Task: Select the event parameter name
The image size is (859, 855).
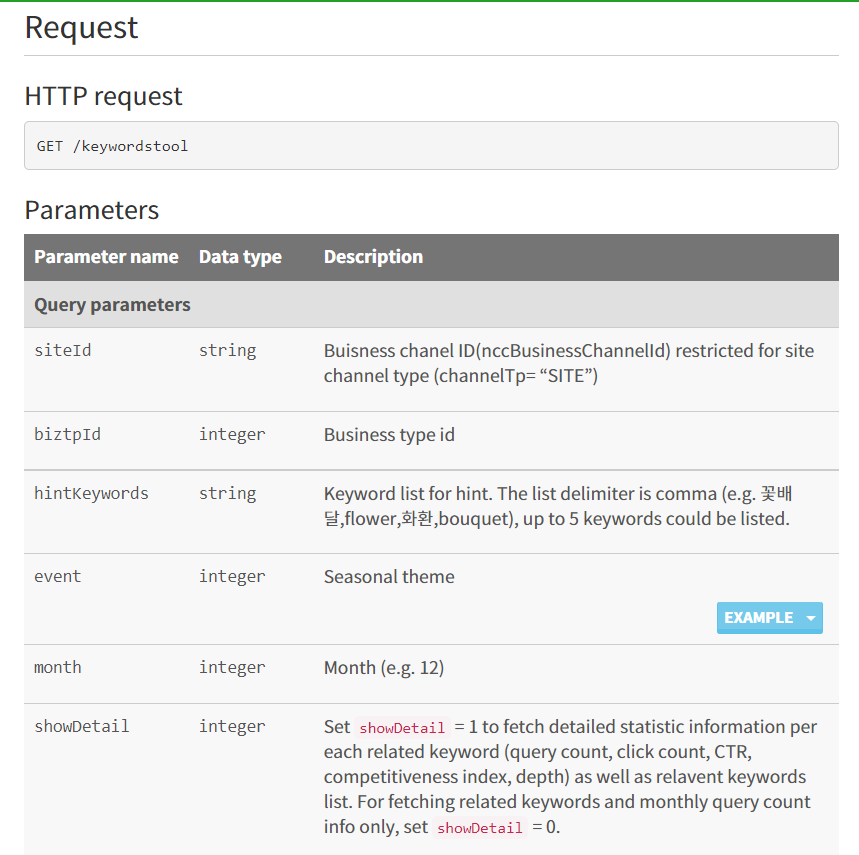Action: pos(58,577)
